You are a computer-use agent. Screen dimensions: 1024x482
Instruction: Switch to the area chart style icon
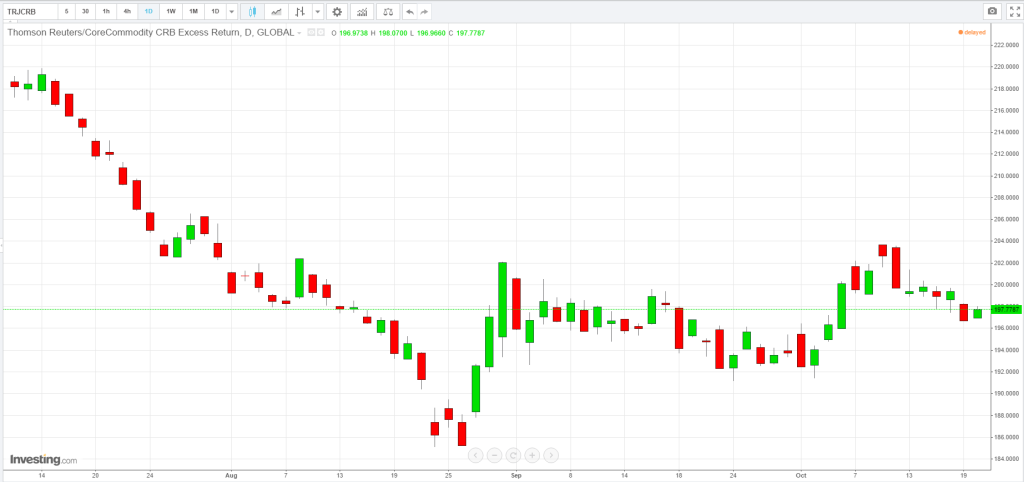(x=275, y=11)
